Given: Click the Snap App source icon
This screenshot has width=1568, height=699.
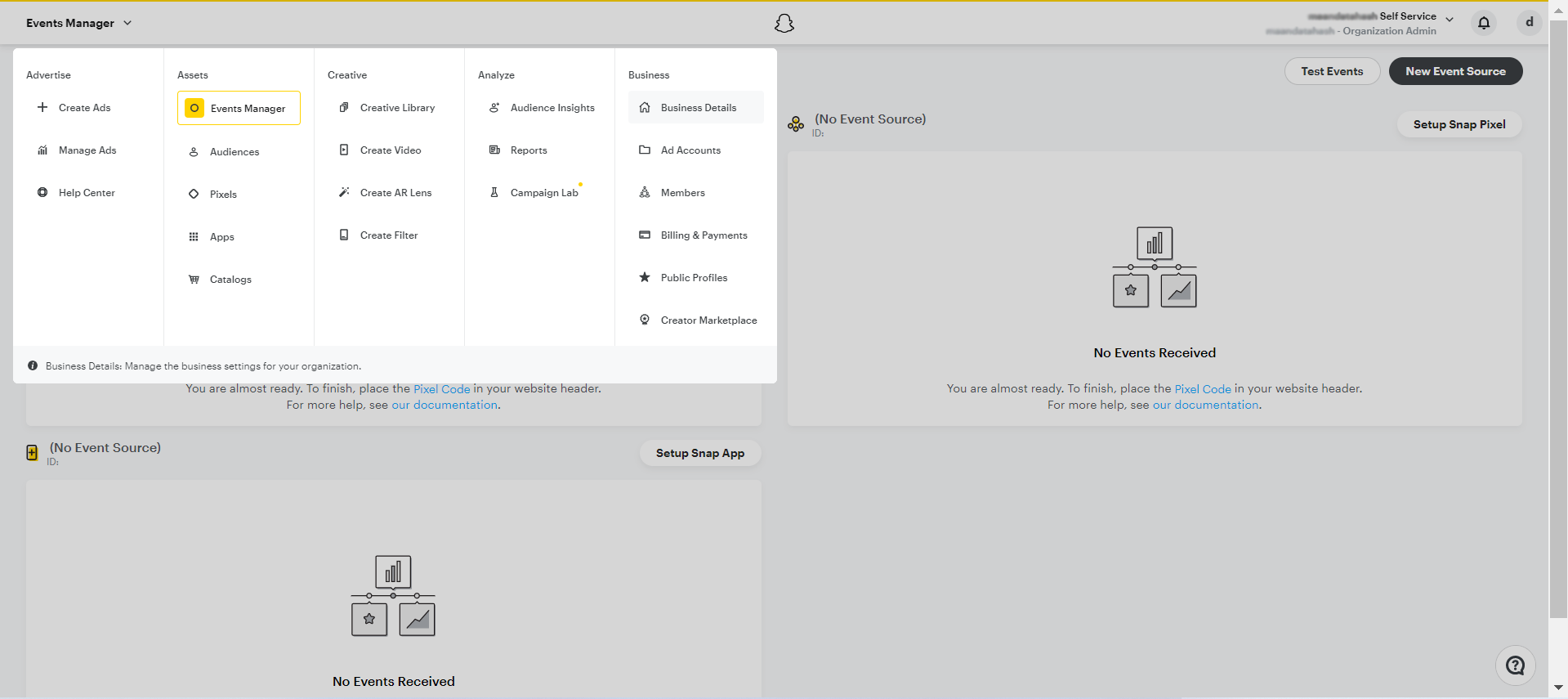Looking at the screenshot, I should pyautogui.click(x=32, y=453).
